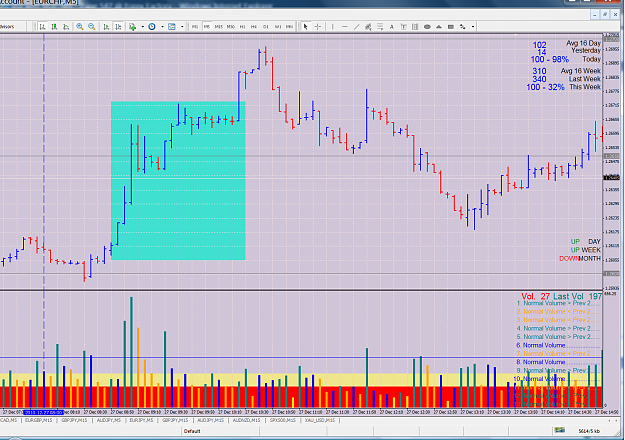Image resolution: width=625 pixels, height=440 pixels.
Task: Click the connection status bars icon
Action: (560, 430)
